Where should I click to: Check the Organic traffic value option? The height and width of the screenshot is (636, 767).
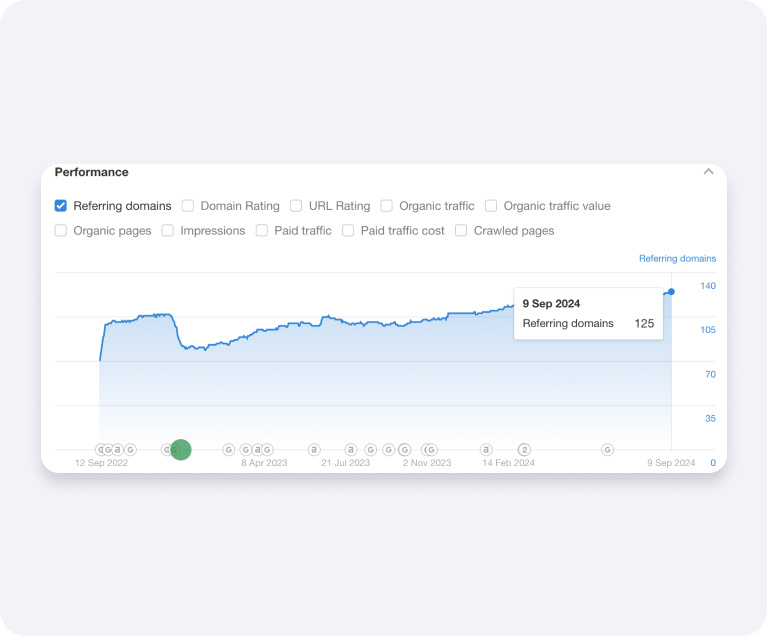(491, 205)
